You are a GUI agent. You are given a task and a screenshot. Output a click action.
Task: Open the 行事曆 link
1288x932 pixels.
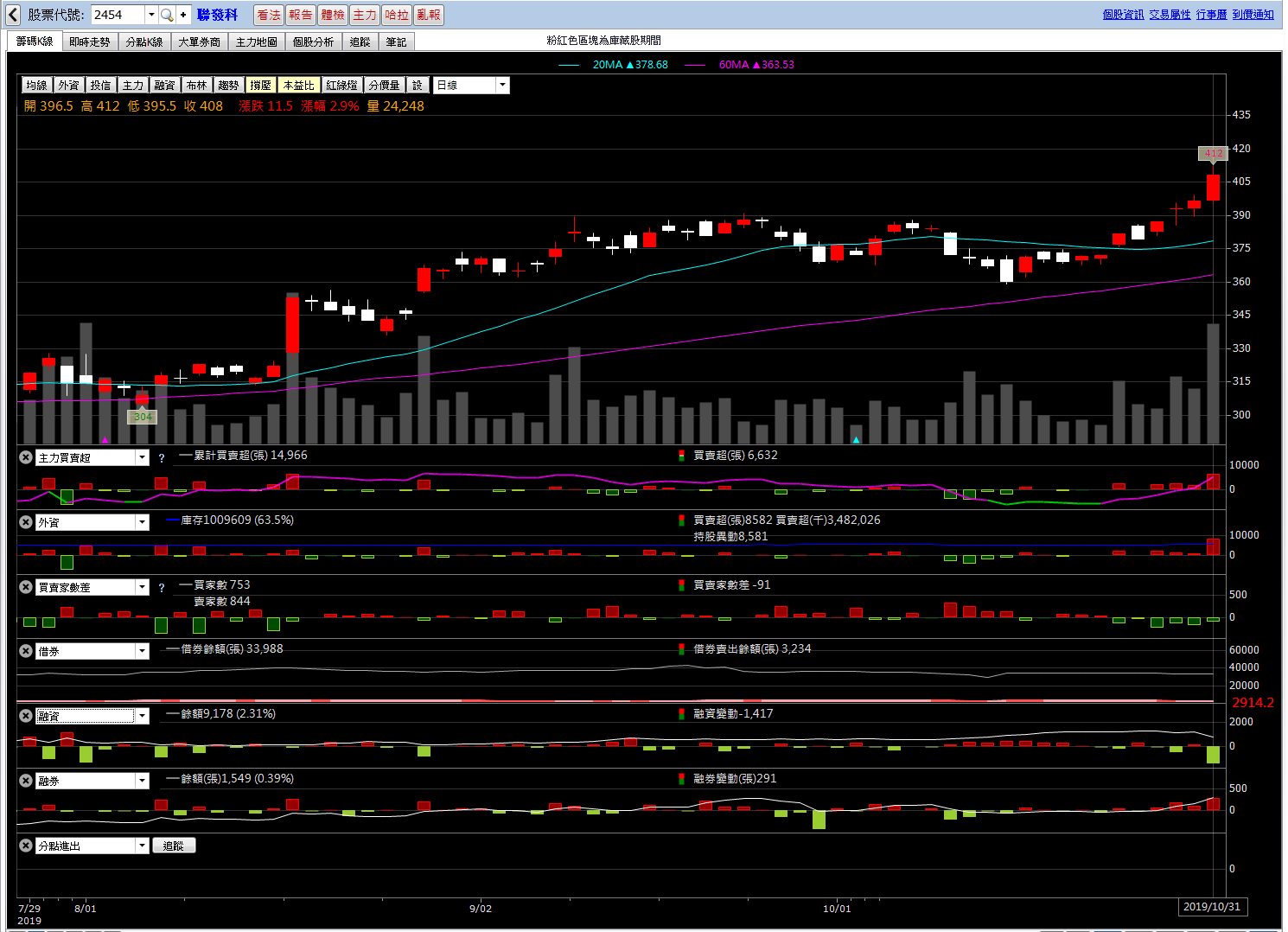pyautogui.click(x=1211, y=15)
